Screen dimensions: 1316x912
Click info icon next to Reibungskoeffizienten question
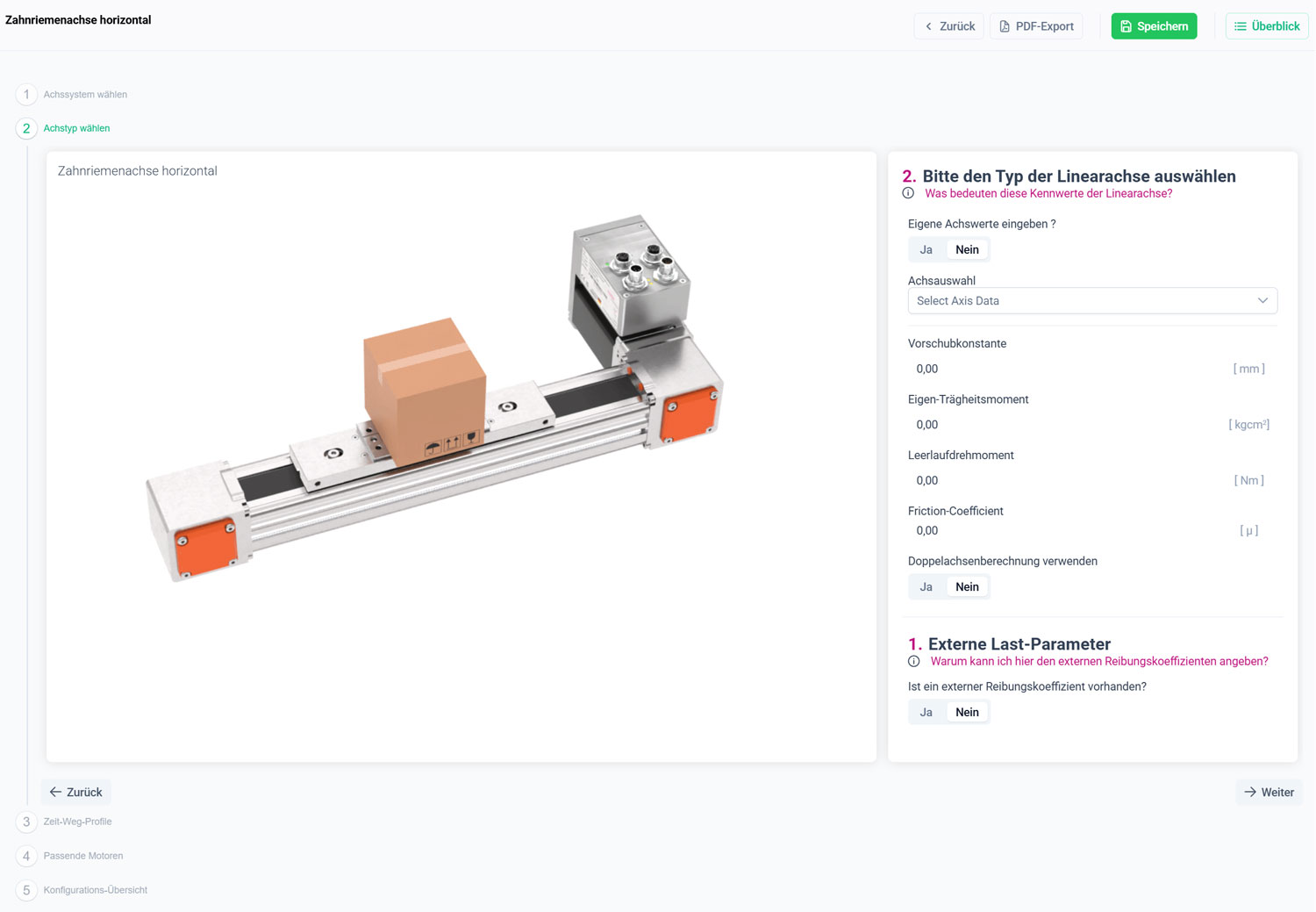pyautogui.click(x=913, y=661)
